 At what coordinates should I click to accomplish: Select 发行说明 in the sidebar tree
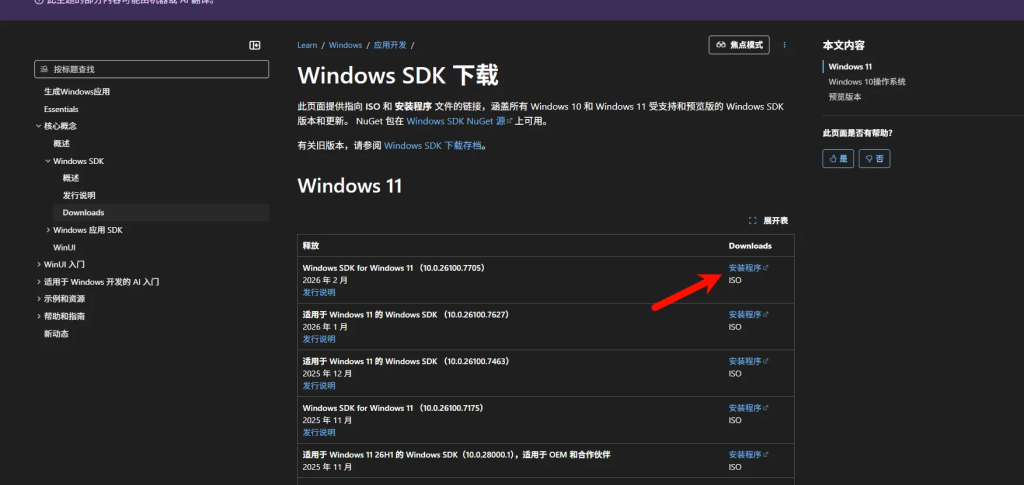pos(79,195)
